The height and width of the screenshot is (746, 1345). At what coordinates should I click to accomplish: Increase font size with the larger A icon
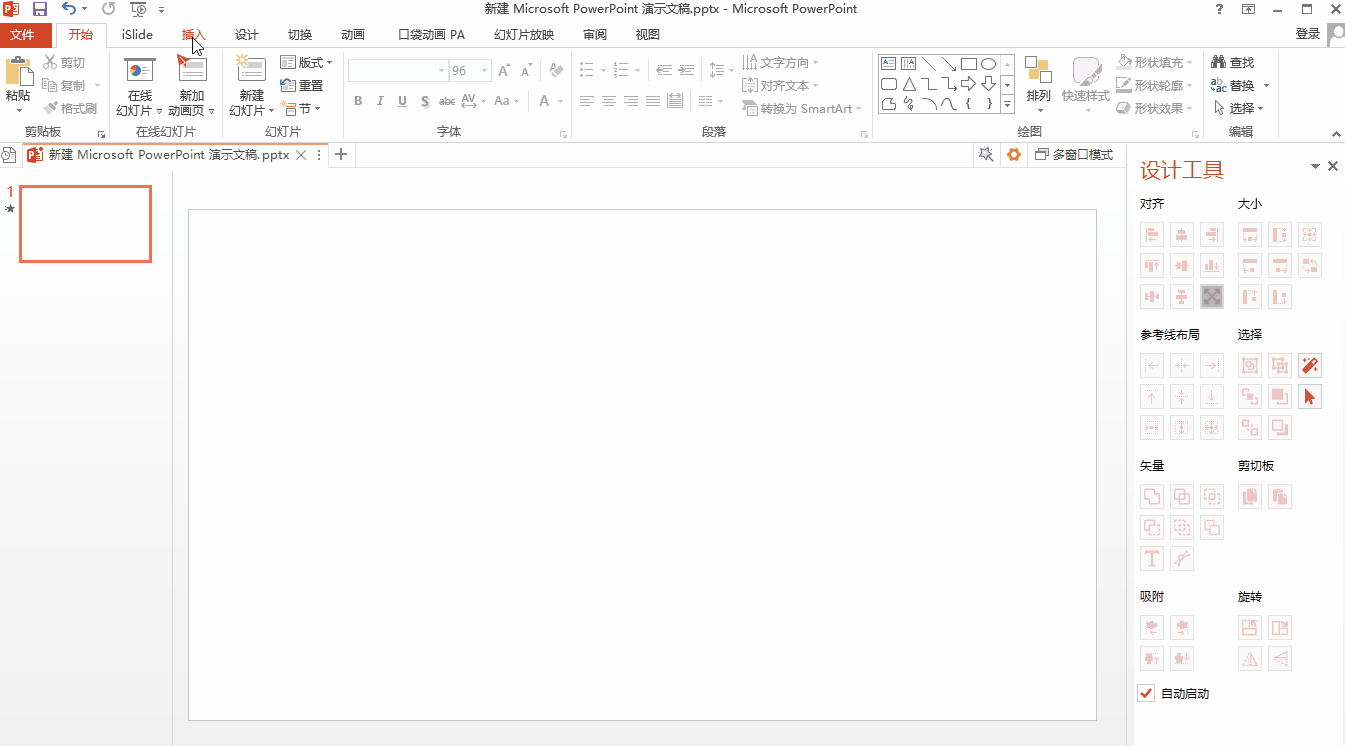(504, 71)
